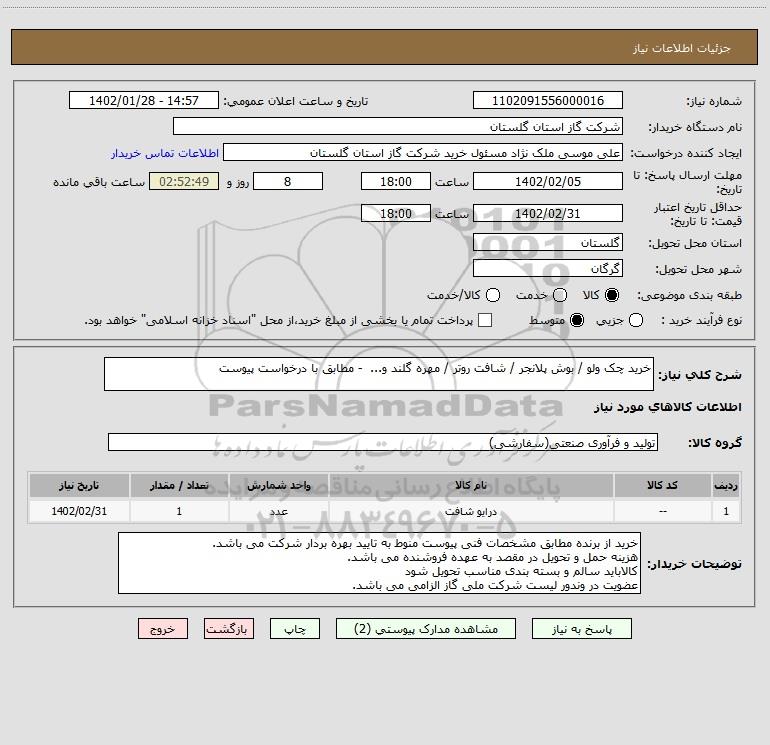This screenshot has width=770, height=745.
Task: Click the اطلاعات کالاهای مورد نیاز heading
Action: (668, 407)
